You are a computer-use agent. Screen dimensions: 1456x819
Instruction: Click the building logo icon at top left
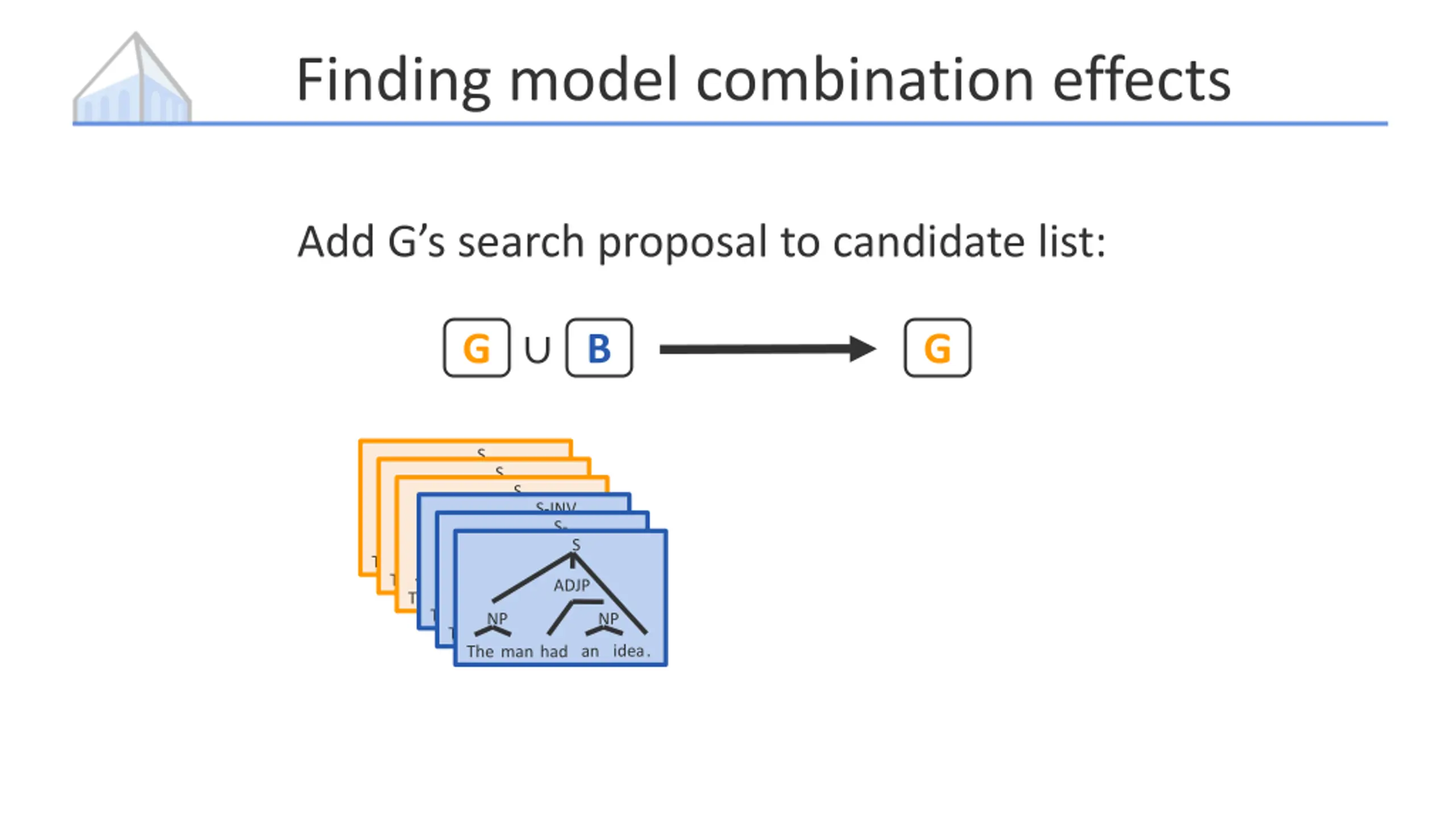[132, 77]
